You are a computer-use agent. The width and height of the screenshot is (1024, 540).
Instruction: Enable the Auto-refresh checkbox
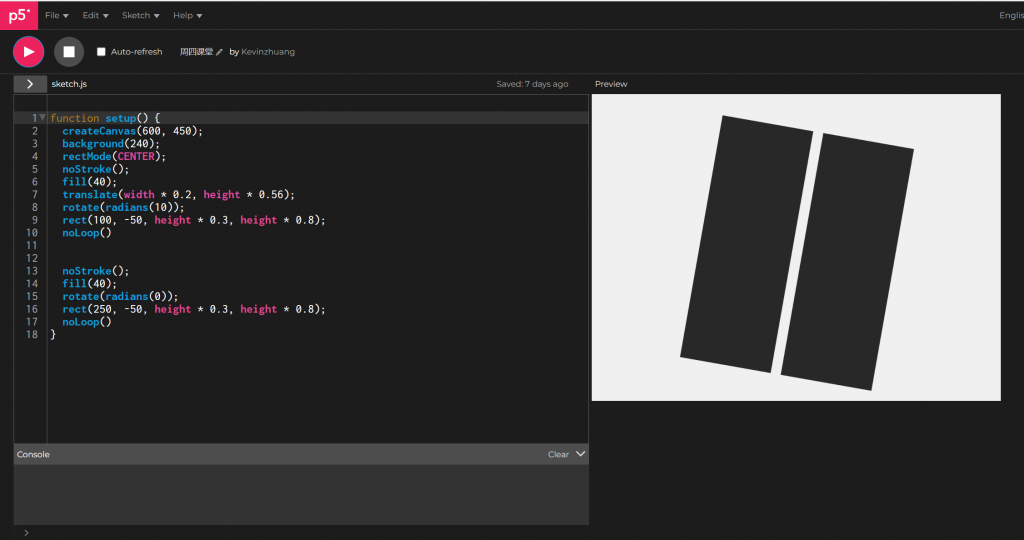pyautogui.click(x=101, y=52)
